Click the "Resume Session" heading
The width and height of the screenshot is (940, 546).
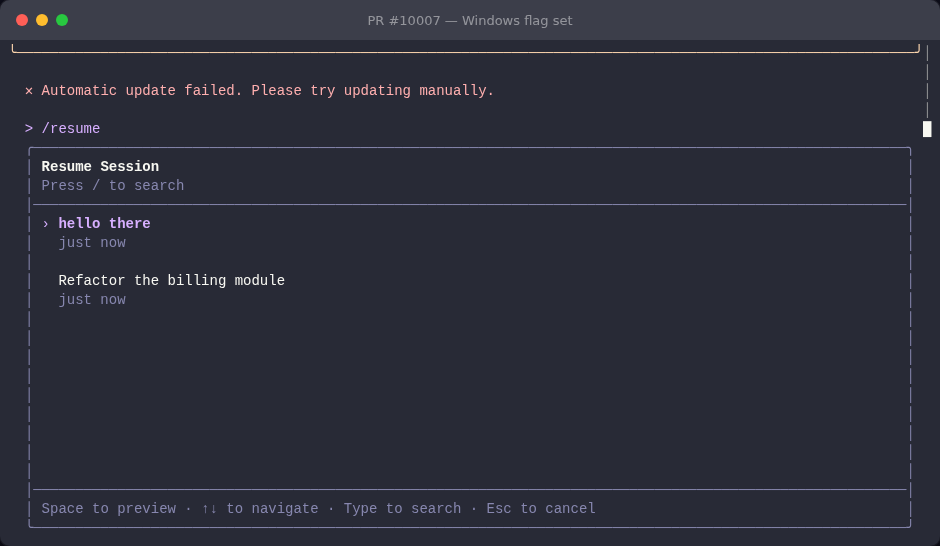click(100, 166)
